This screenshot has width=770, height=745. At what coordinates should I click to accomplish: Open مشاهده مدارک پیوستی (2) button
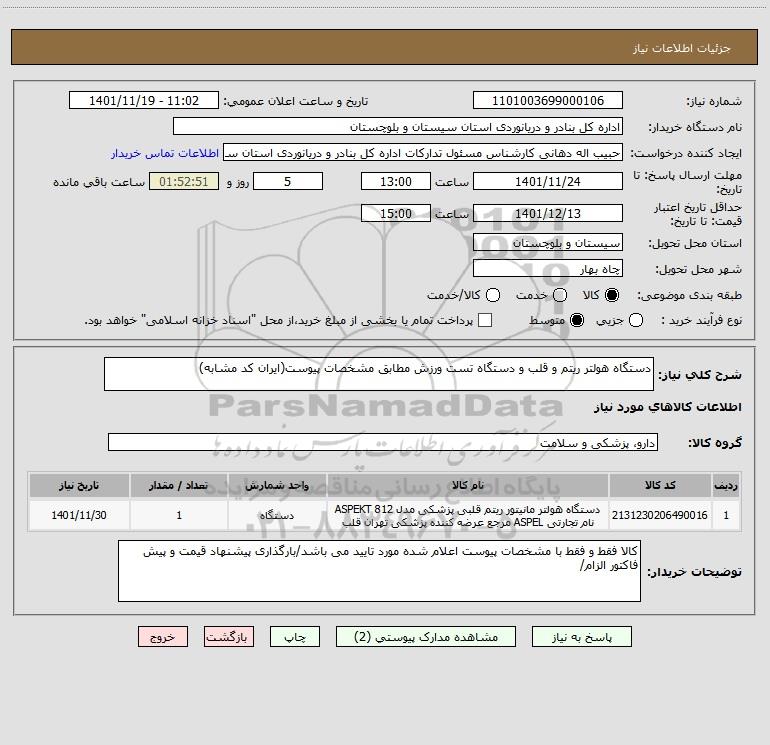pyautogui.click(x=426, y=637)
